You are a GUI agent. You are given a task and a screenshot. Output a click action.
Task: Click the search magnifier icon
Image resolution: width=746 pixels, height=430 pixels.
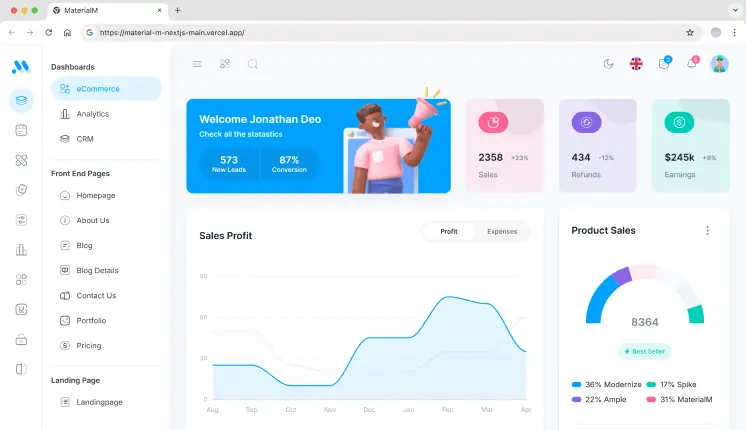click(x=253, y=64)
